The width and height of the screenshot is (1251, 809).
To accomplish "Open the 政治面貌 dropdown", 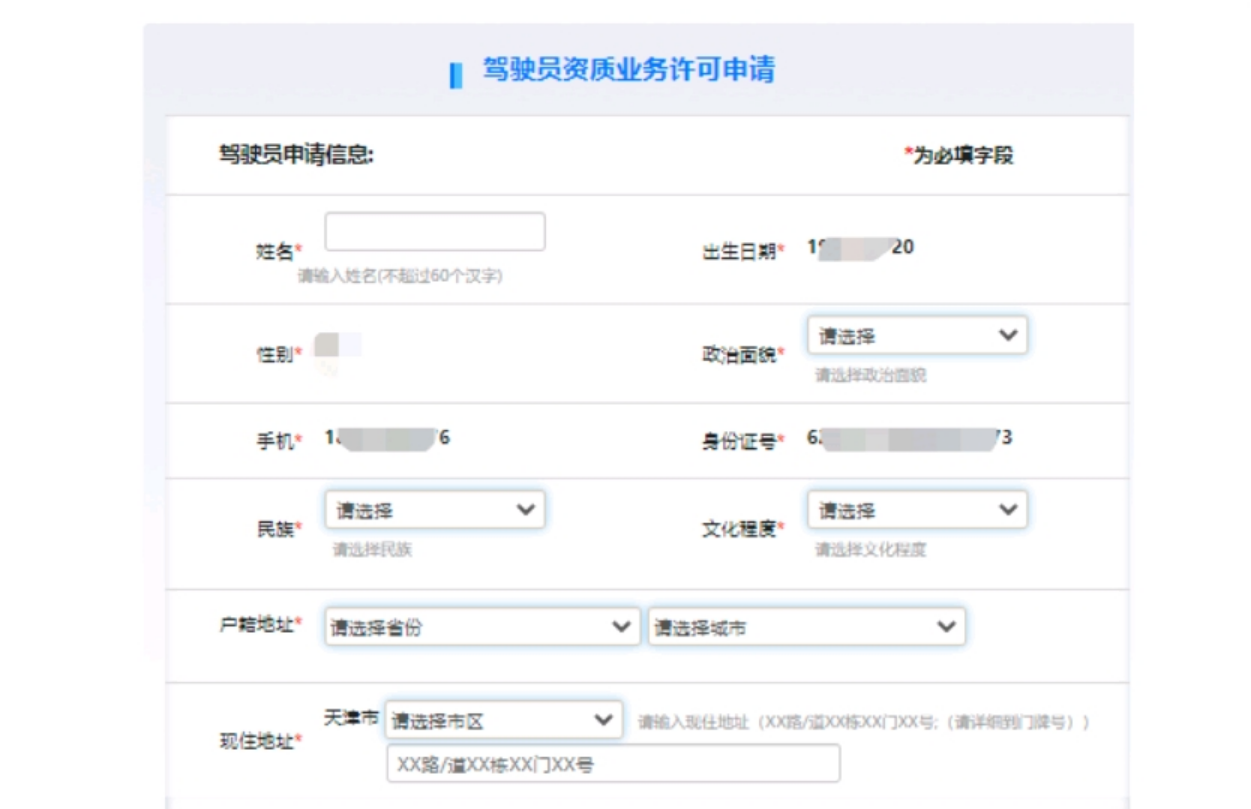I will 916,336.
